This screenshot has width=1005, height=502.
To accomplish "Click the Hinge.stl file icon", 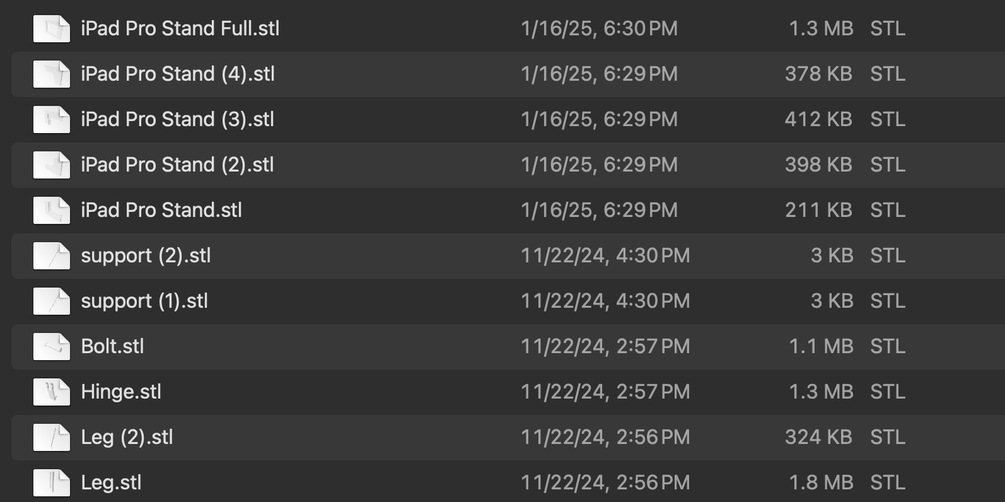I will [x=51, y=392].
